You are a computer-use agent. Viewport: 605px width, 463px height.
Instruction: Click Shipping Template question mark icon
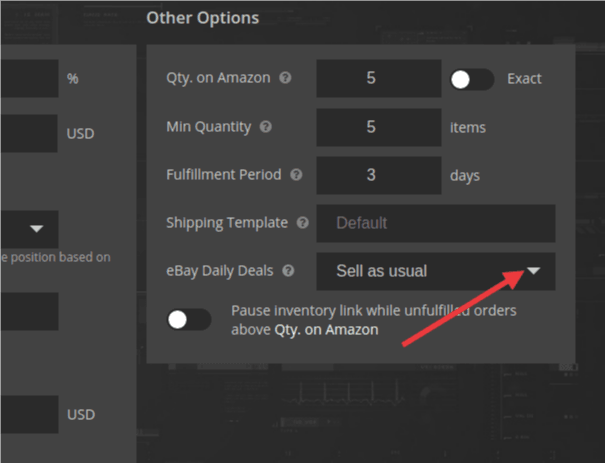coord(303,223)
